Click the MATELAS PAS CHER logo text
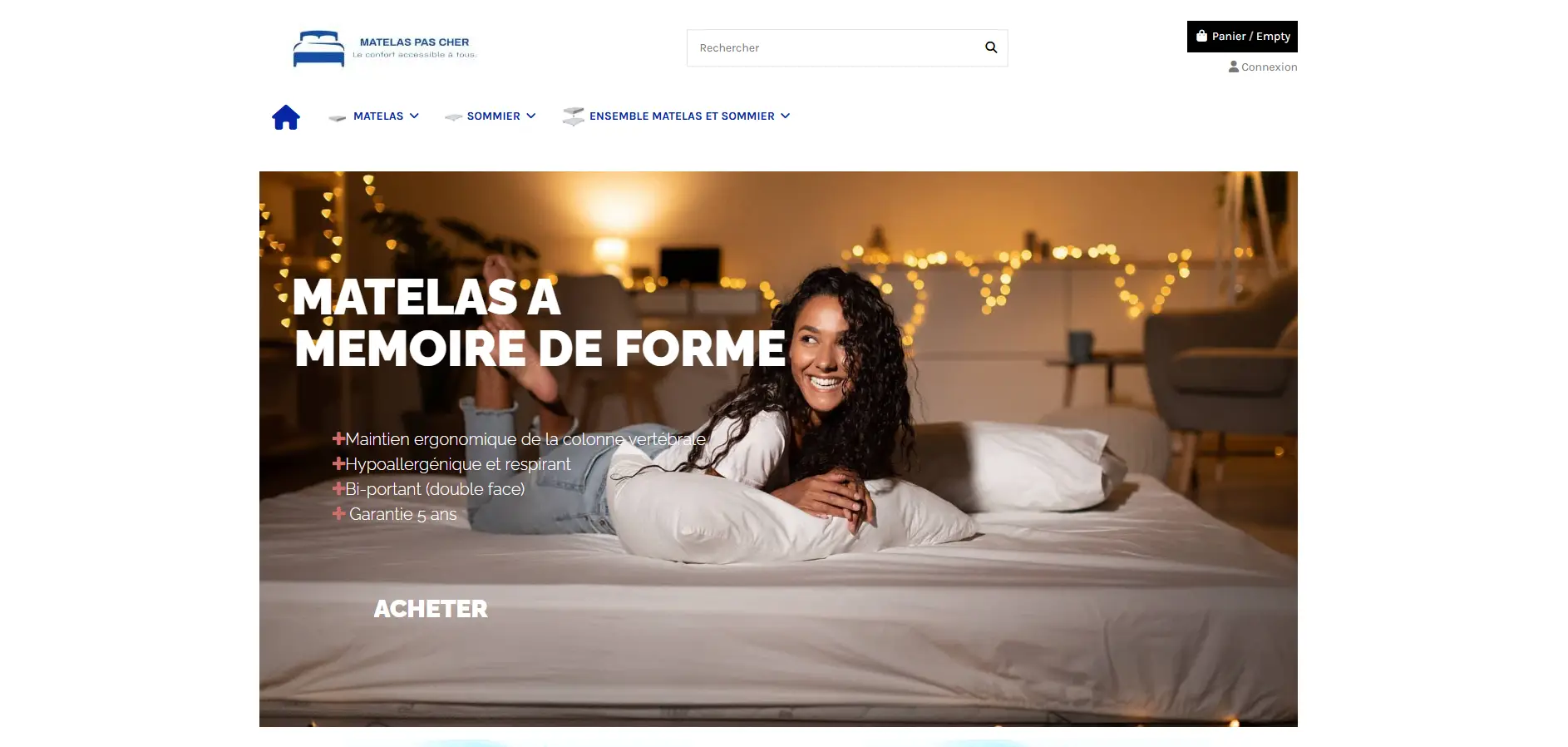The height and width of the screenshot is (747, 1568). (414, 42)
